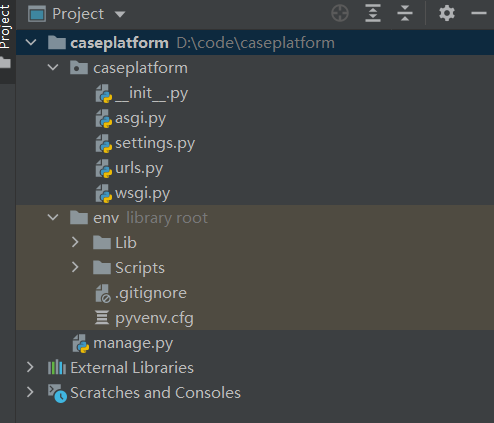Hide the Project panel with the minus icon
This screenshot has width=494, height=423.
[479, 14]
